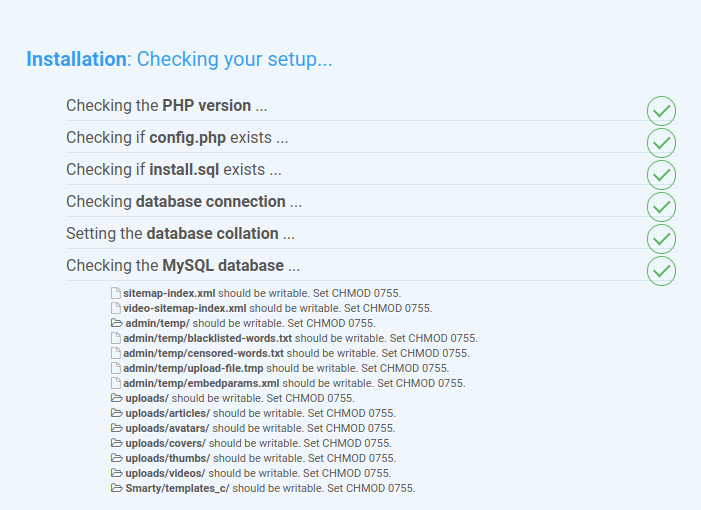Click the admin/temp/censored-words.txt filename
The image size is (701, 510).
[204, 353]
